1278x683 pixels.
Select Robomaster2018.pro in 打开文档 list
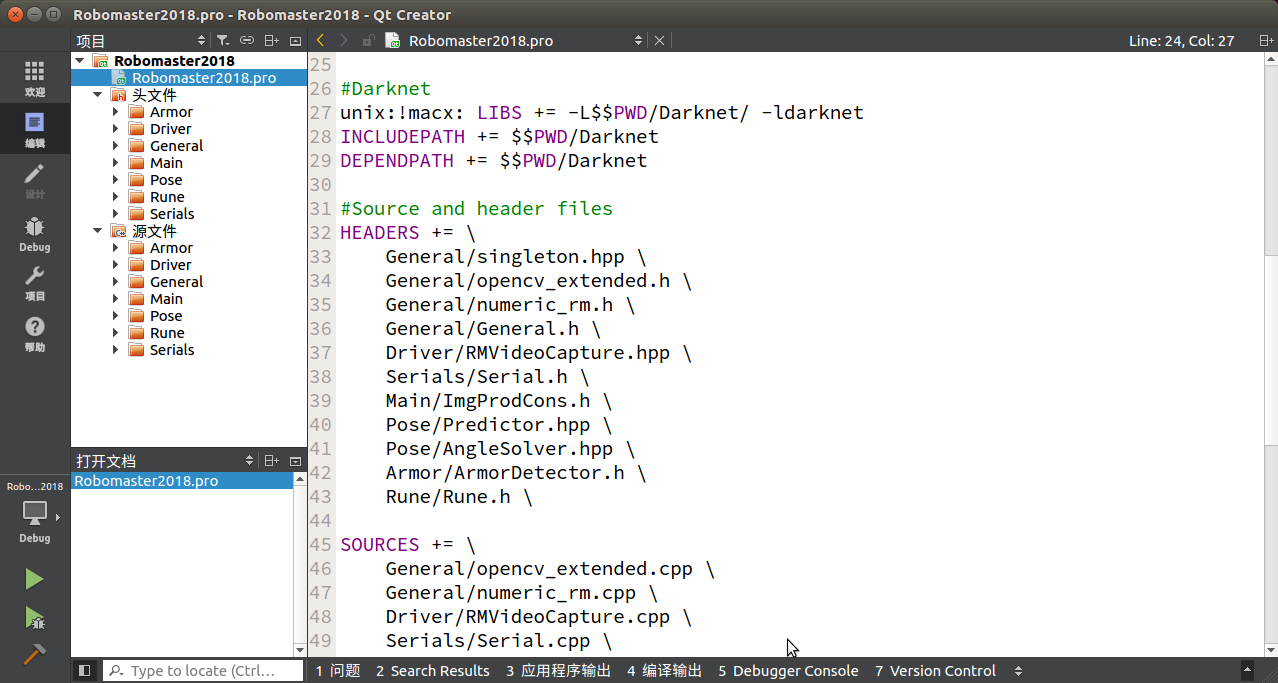pos(146,481)
